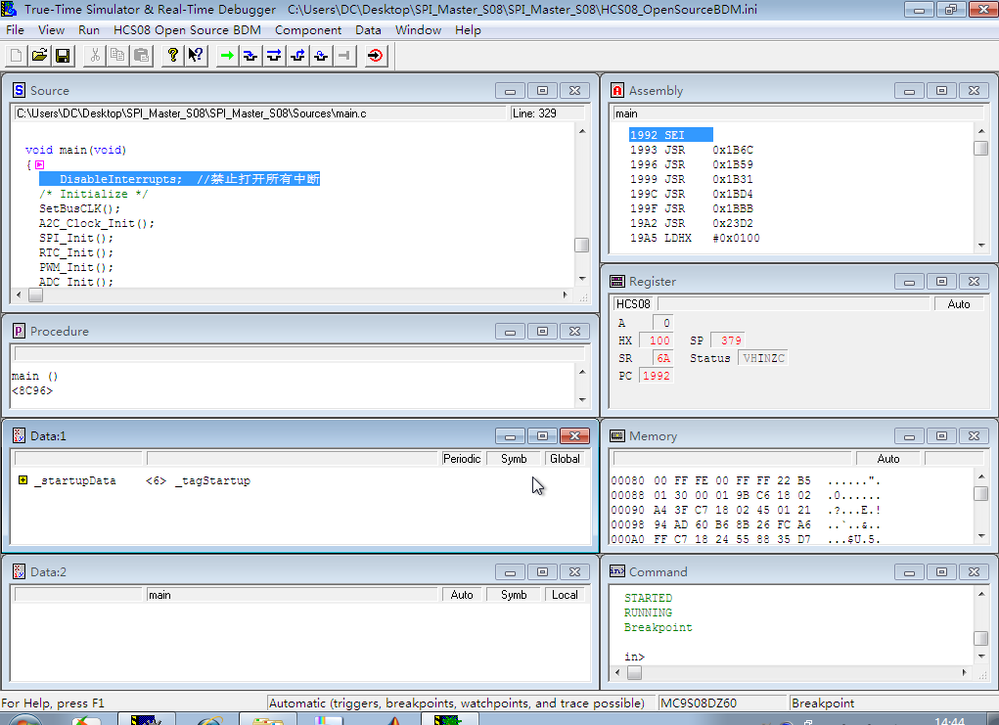Open the Help menu
Viewport: 999px width, 725px height.
tap(468, 30)
